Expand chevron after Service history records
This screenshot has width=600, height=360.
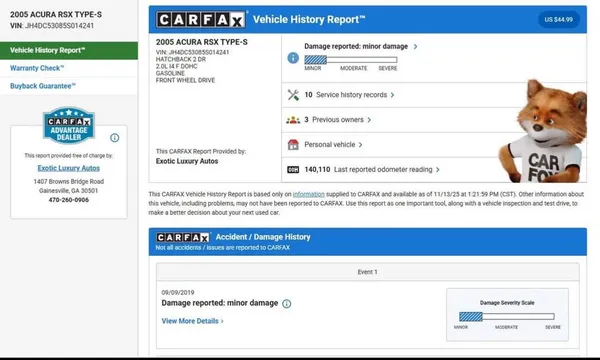(392, 95)
